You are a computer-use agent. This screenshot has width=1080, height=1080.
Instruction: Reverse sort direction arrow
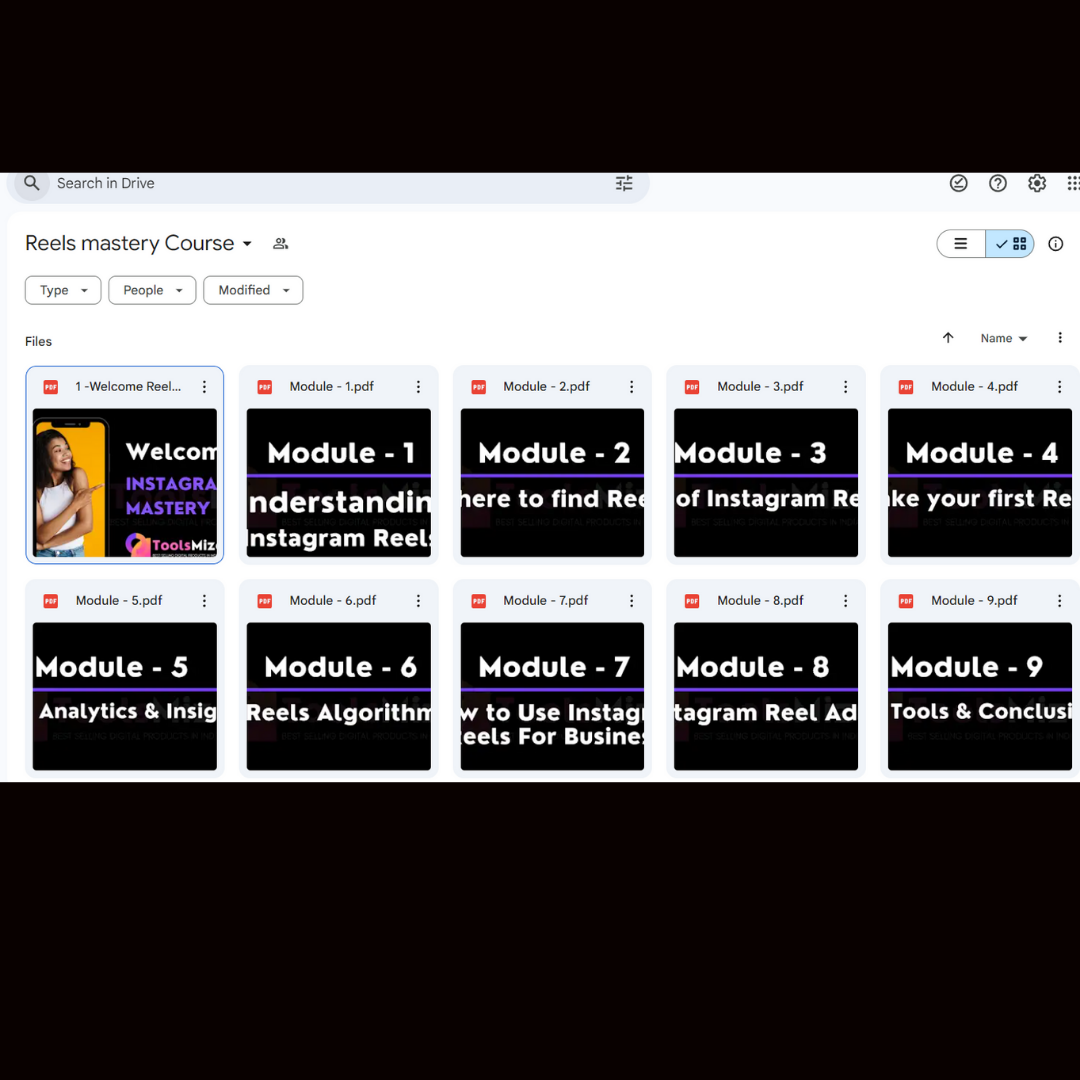point(948,338)
